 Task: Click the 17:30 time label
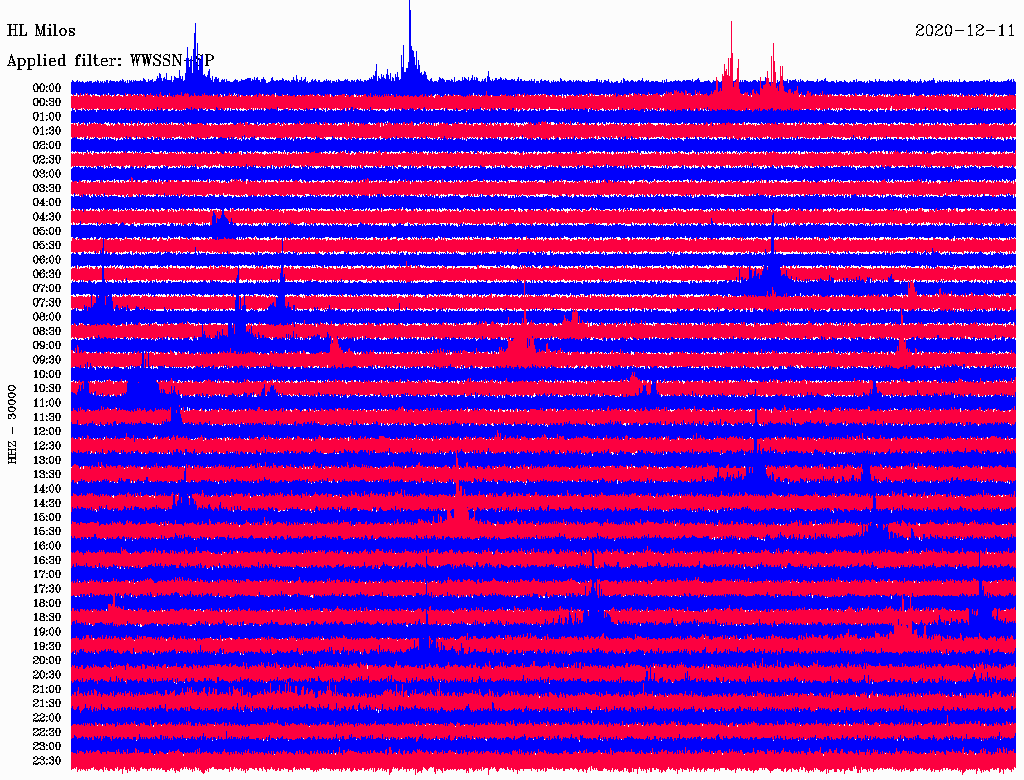[x=47, y=589]
